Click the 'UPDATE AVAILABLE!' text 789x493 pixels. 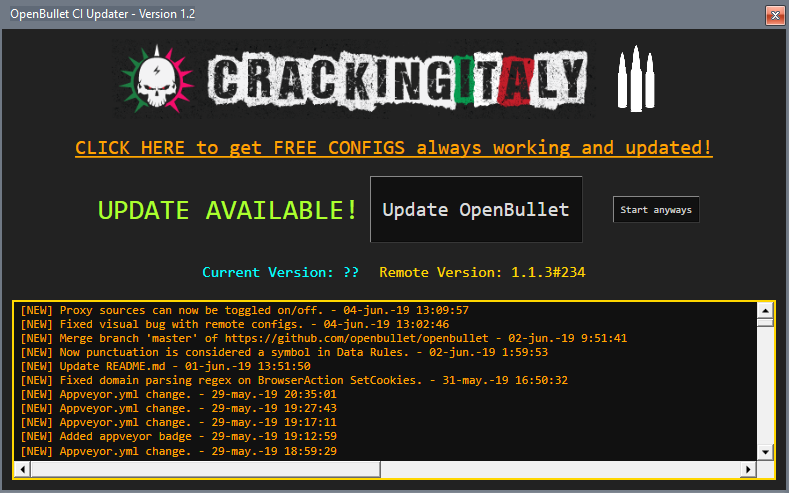coord(227,210)
